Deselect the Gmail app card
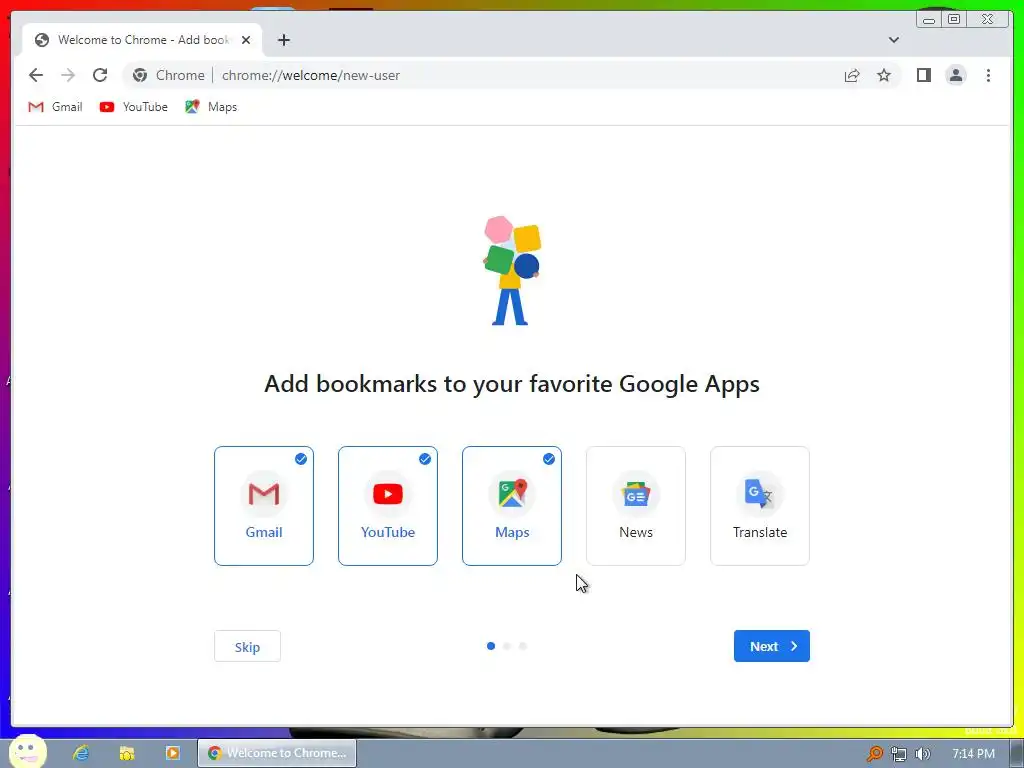 (264, 505)
